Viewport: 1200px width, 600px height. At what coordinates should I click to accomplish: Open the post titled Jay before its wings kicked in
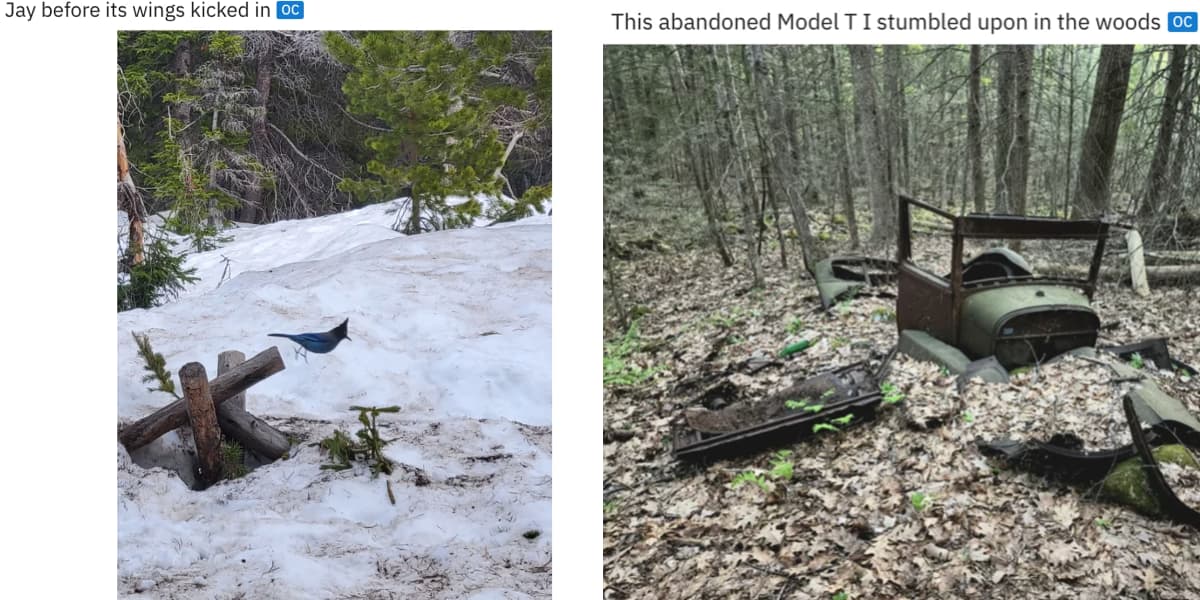click(137, 10)
